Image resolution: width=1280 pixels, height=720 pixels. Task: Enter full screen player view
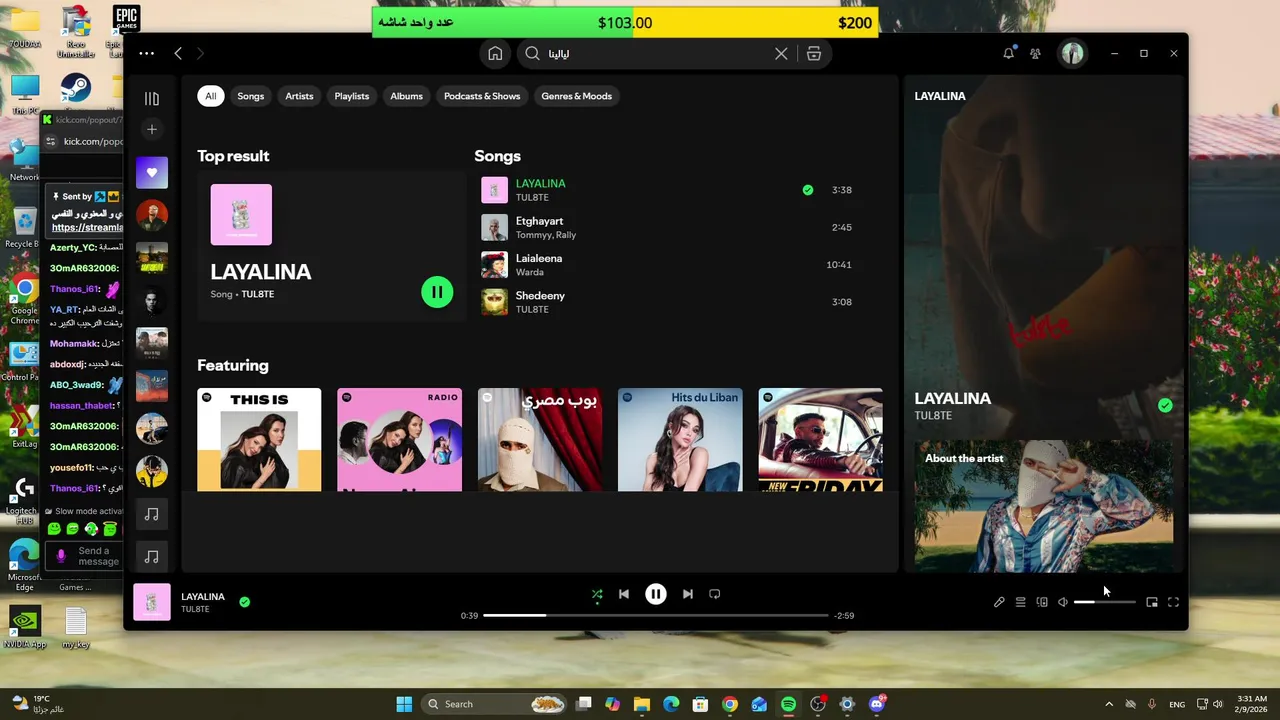[x=1174, y=602]
